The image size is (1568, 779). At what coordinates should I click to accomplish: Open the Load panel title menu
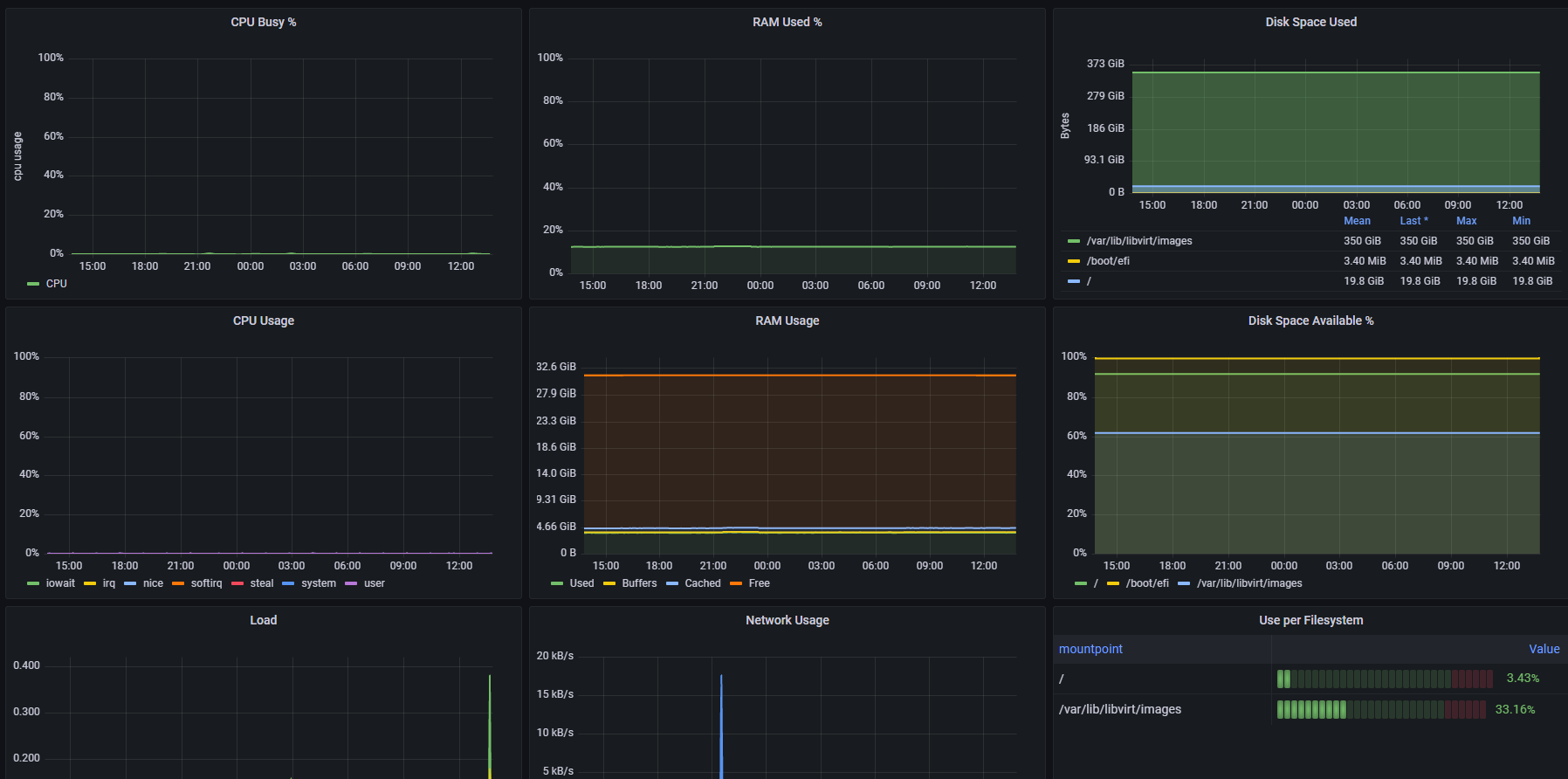tap(263, 620)
